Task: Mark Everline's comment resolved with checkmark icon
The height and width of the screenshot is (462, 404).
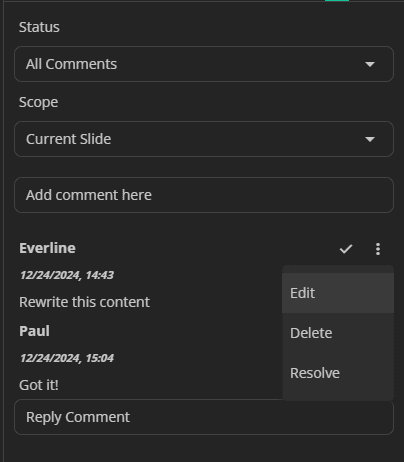Action: [346, 249]
